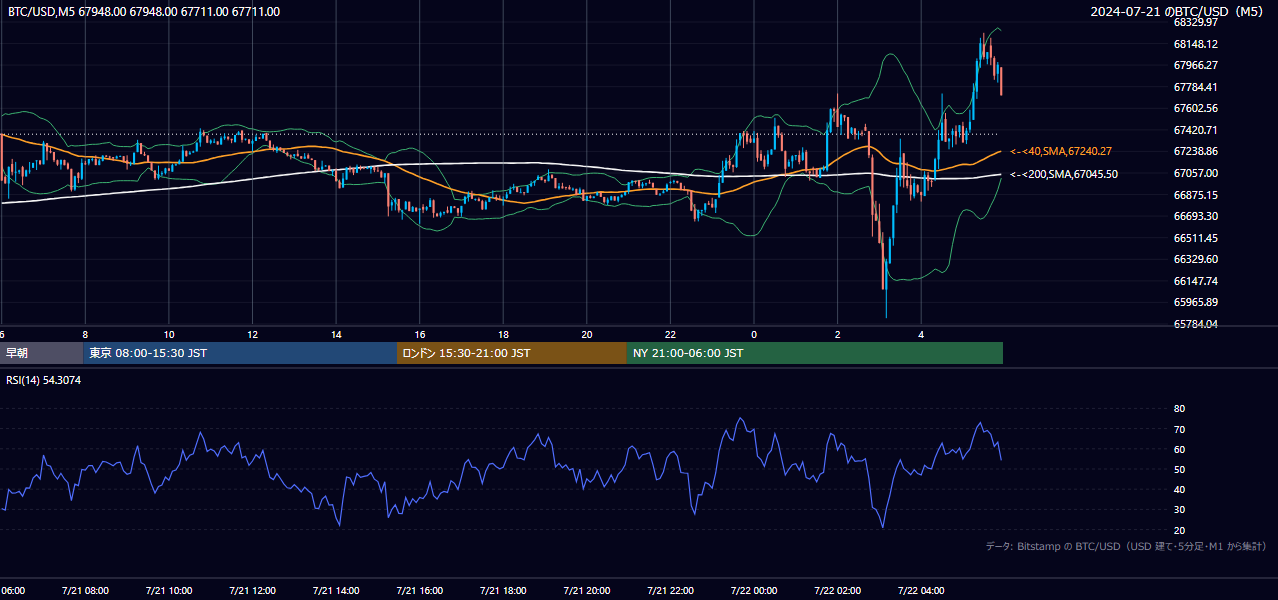Click the 東京 08:00-15:30 JST session bar

click(240, 353)
